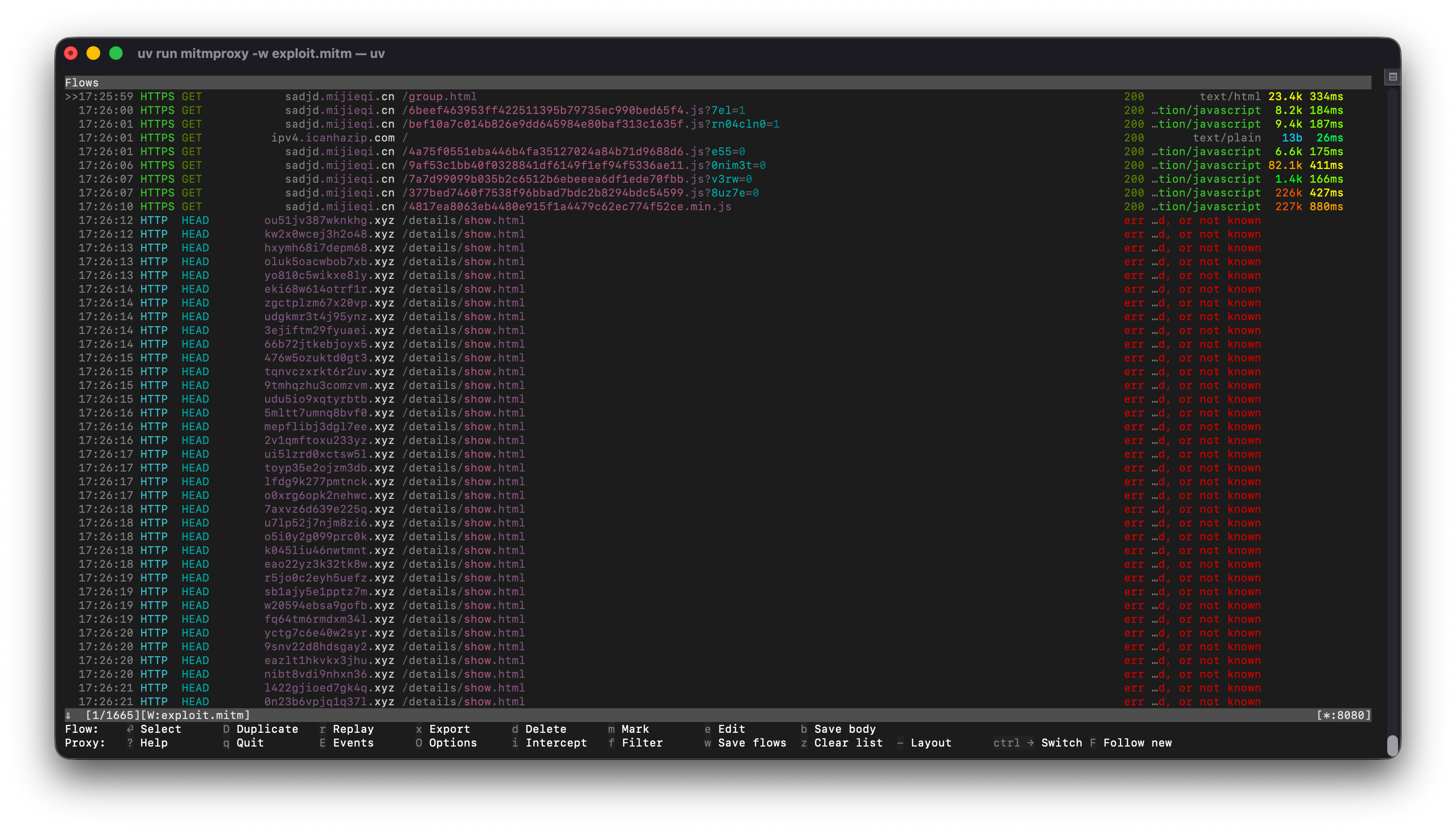Click the Options shortcut label
Image resolution: width=1456 pixels, height=832 pixels.
[x=452, y=743]
